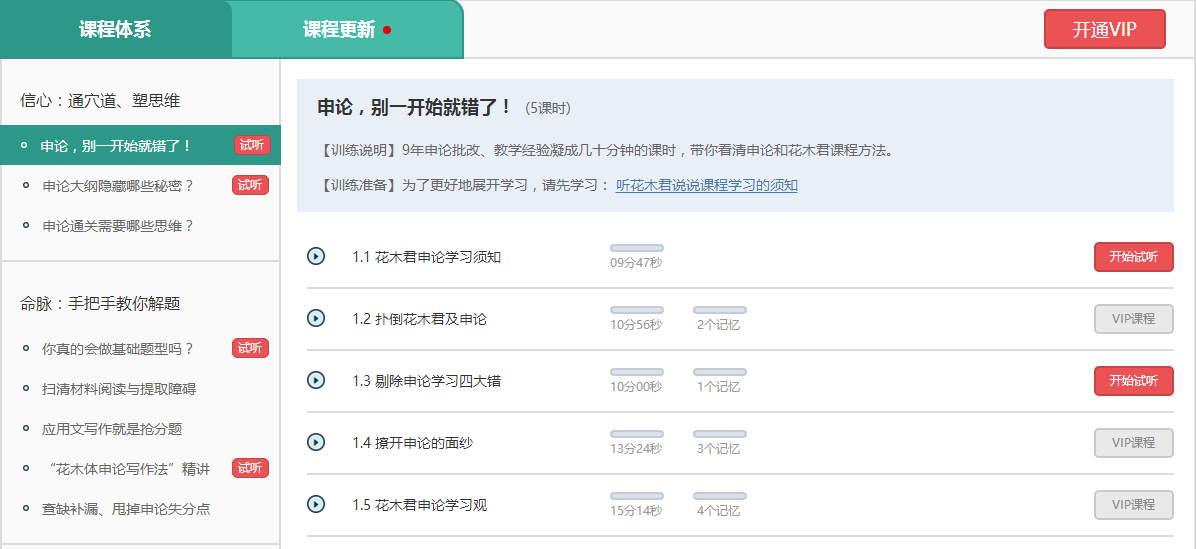This screenshot has width=1196, height=549.
Task: Play lesson 1.2 扑倒花木君及申论 icon
Action: coord(316,318)
